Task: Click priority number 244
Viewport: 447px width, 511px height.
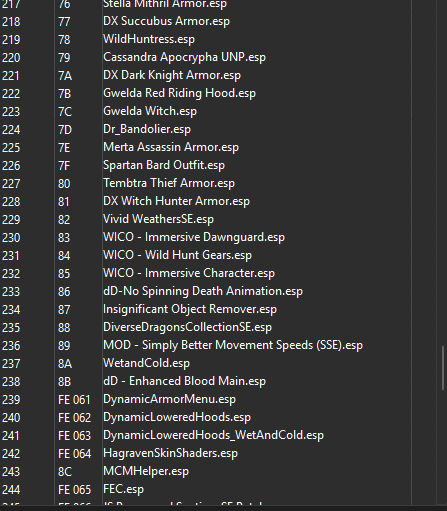Action: 11,489
